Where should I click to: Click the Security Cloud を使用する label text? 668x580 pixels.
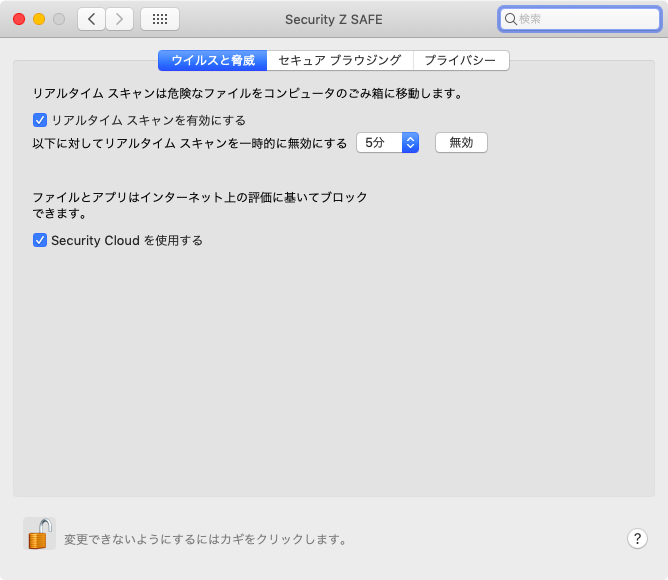pos(127,240)
